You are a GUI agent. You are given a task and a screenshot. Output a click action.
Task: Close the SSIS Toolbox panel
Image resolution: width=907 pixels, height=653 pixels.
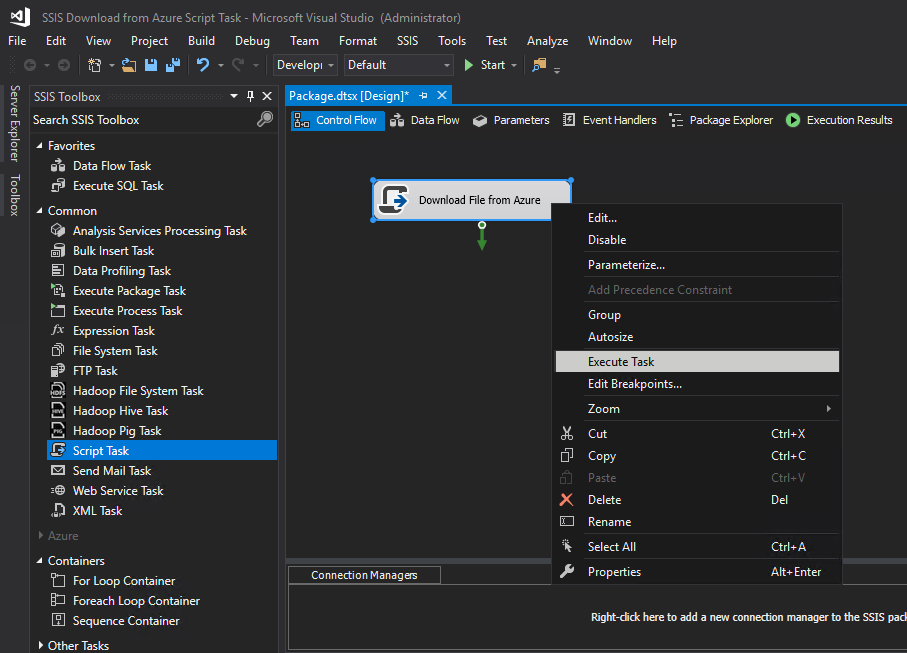tap(267, 96)
